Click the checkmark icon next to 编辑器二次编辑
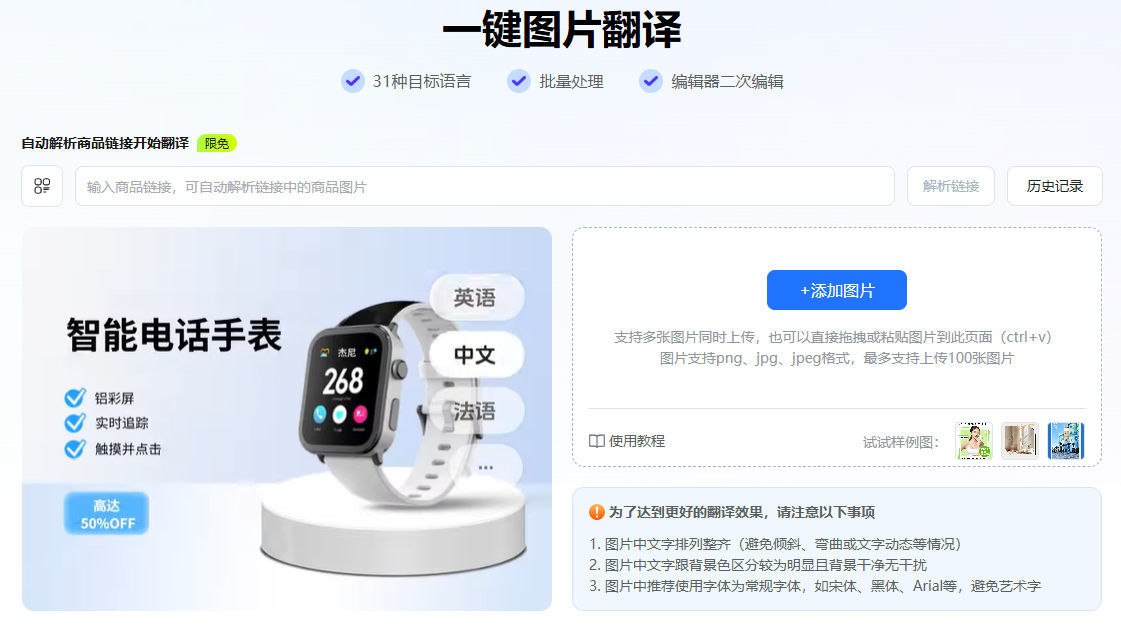The height and width of the screenshot is (629, 1121). [651, 81]
